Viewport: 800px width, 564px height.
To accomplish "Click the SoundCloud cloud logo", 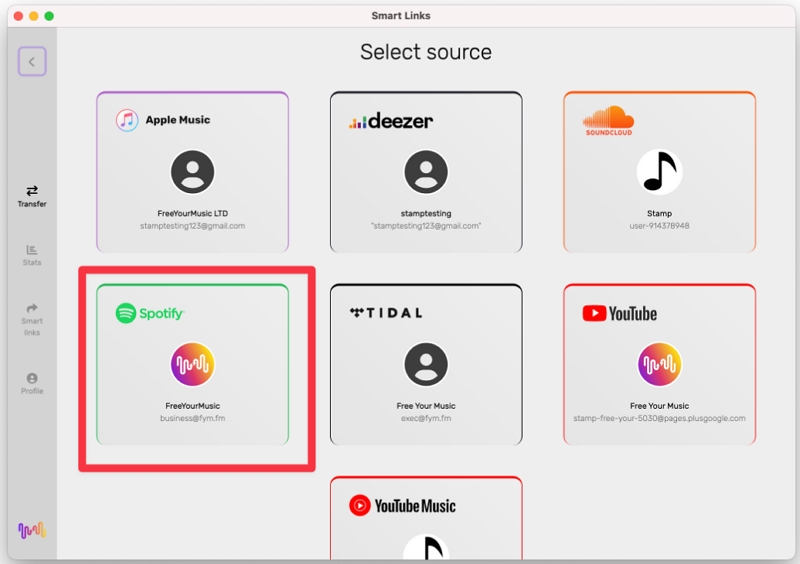I will click(x=608, y=120).
